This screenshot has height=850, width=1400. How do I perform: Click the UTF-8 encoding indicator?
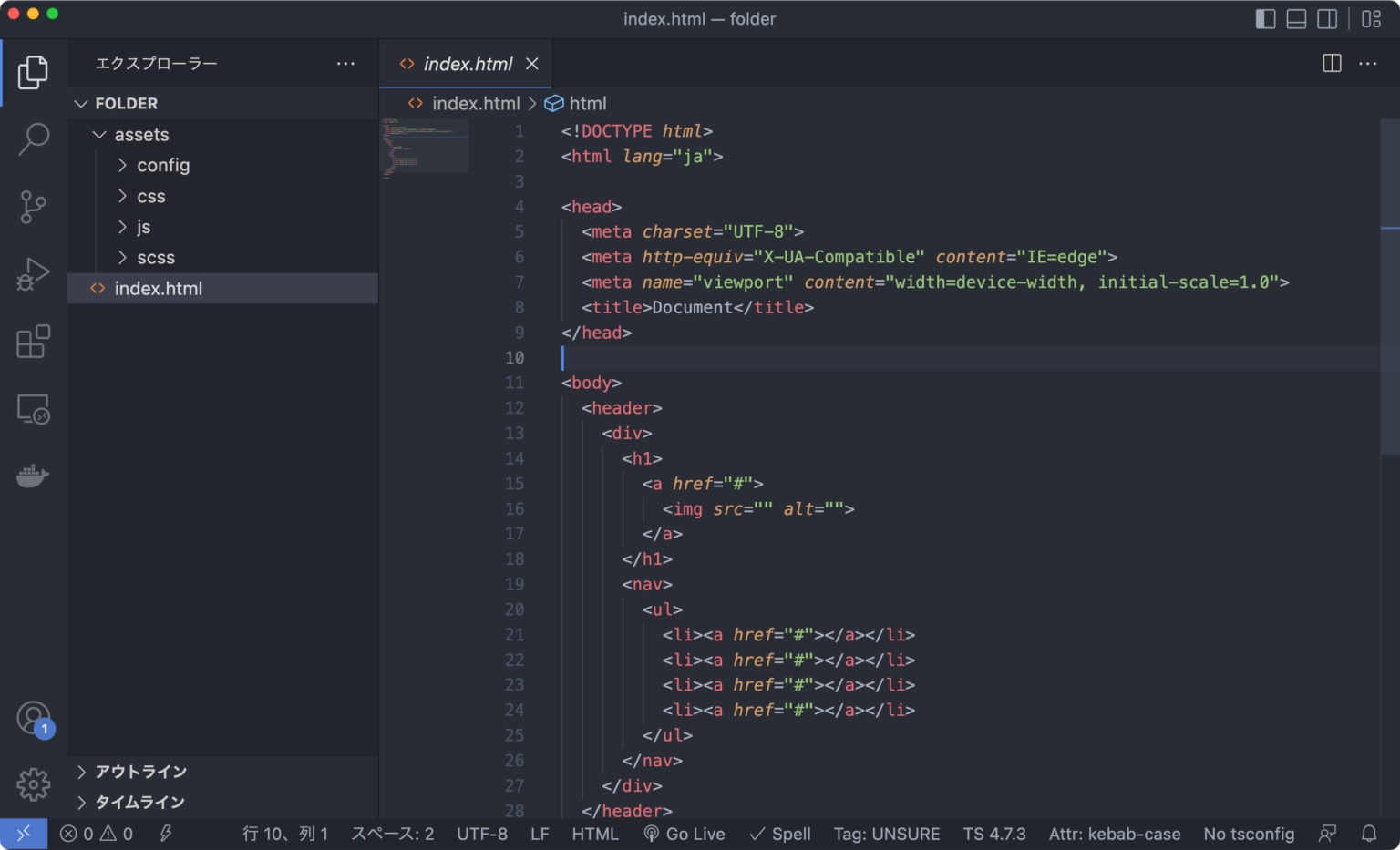tap(482, 834)
